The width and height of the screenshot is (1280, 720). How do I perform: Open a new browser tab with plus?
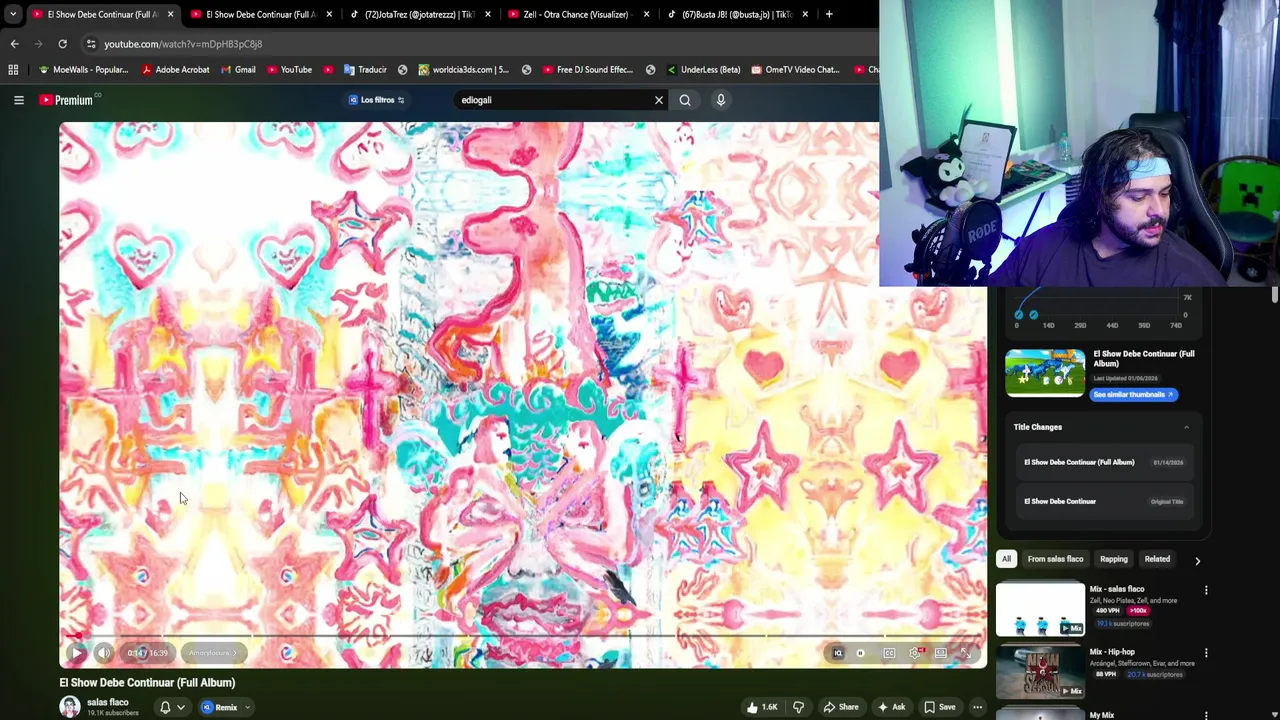pos(829,14)
